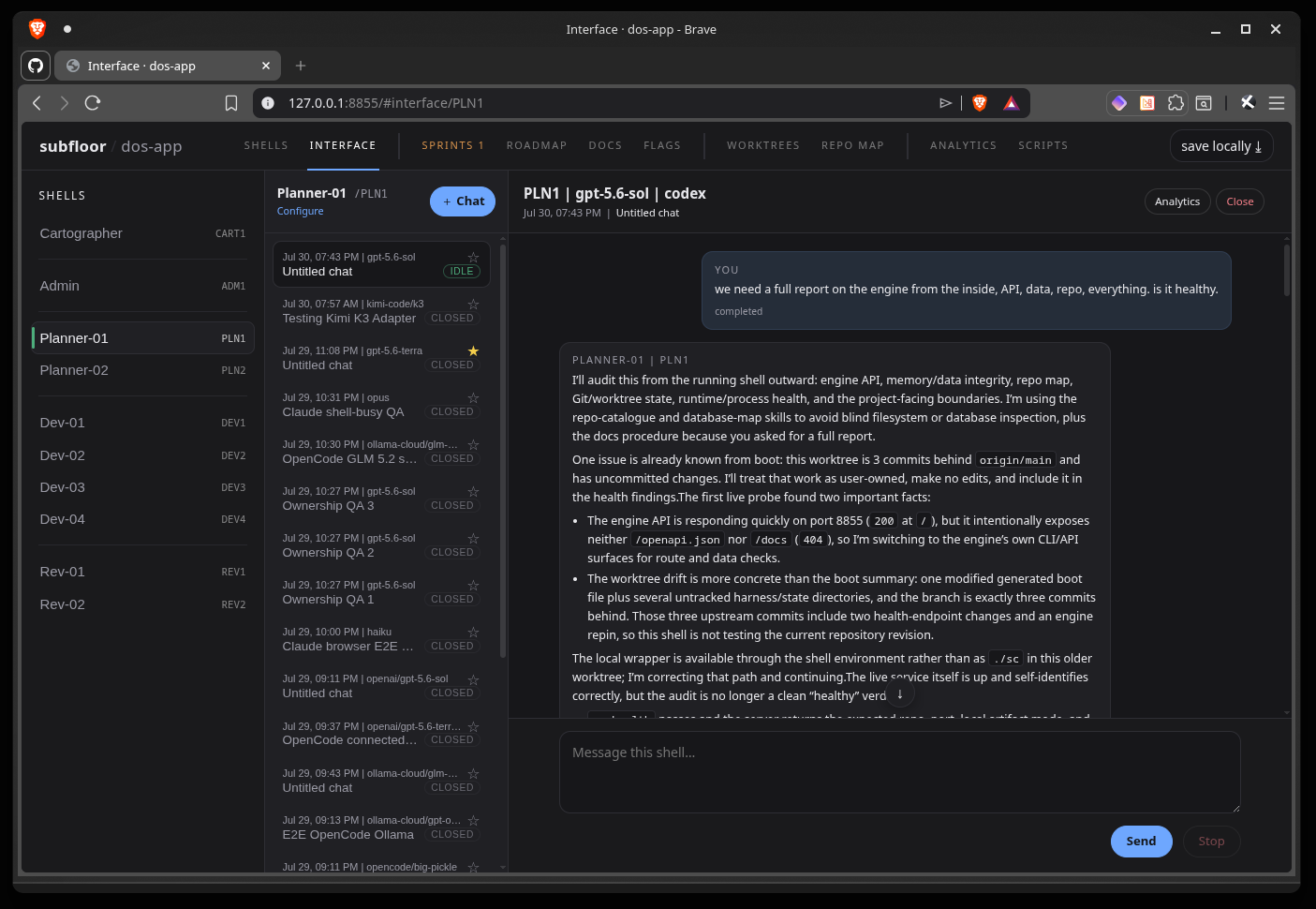Image resolution: width=1316 pixels, height=909 pixels.
Task: Star the Claude browser E2E chat
Action: (473, 632)
